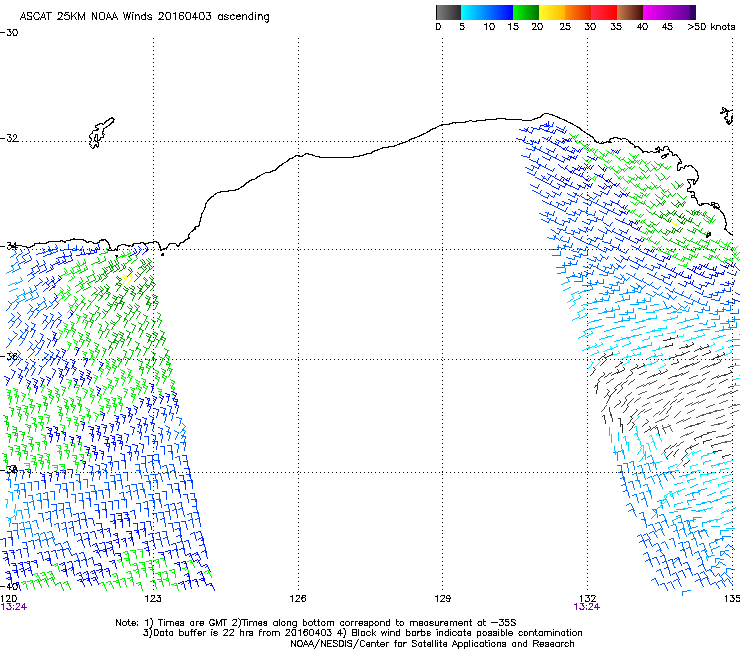Click the '-32' latitude axis label
The image size is (740, 650).
[x=9, y=138]
